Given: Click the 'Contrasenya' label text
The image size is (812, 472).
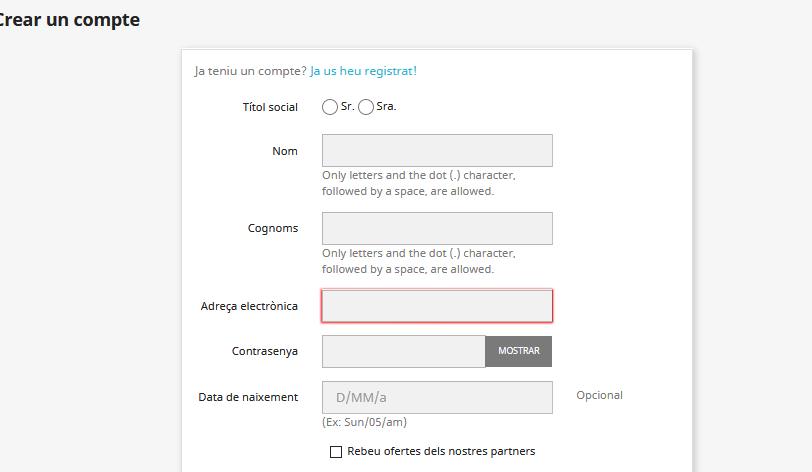Looking at the screenshot, I should coord(265,351).
